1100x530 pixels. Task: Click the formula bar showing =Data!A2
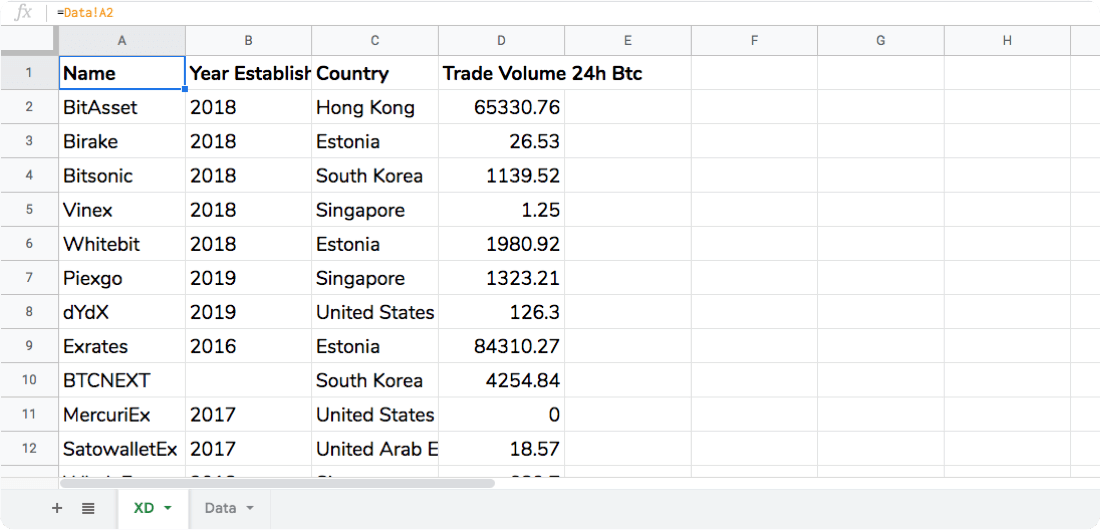point(575,13)
